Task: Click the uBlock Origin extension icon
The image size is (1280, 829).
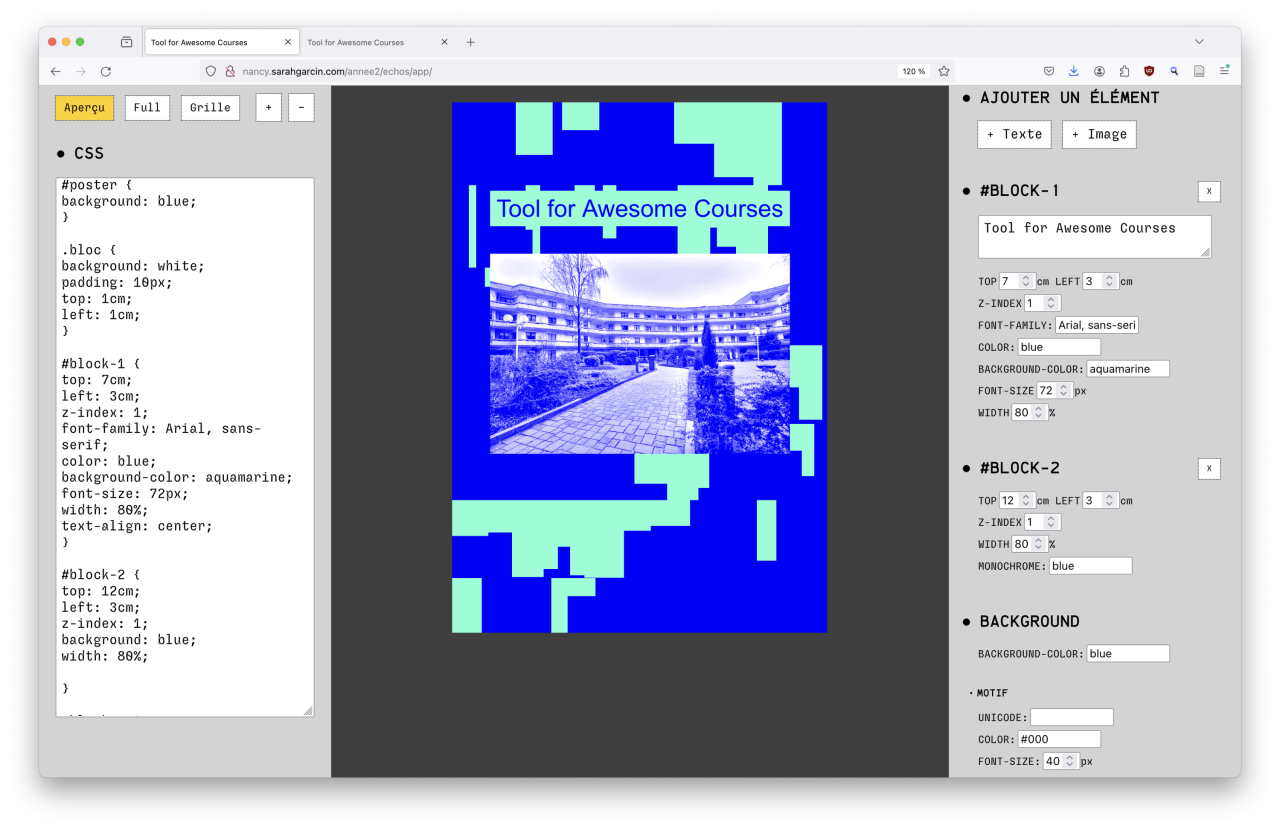Action: [1149, 71]
